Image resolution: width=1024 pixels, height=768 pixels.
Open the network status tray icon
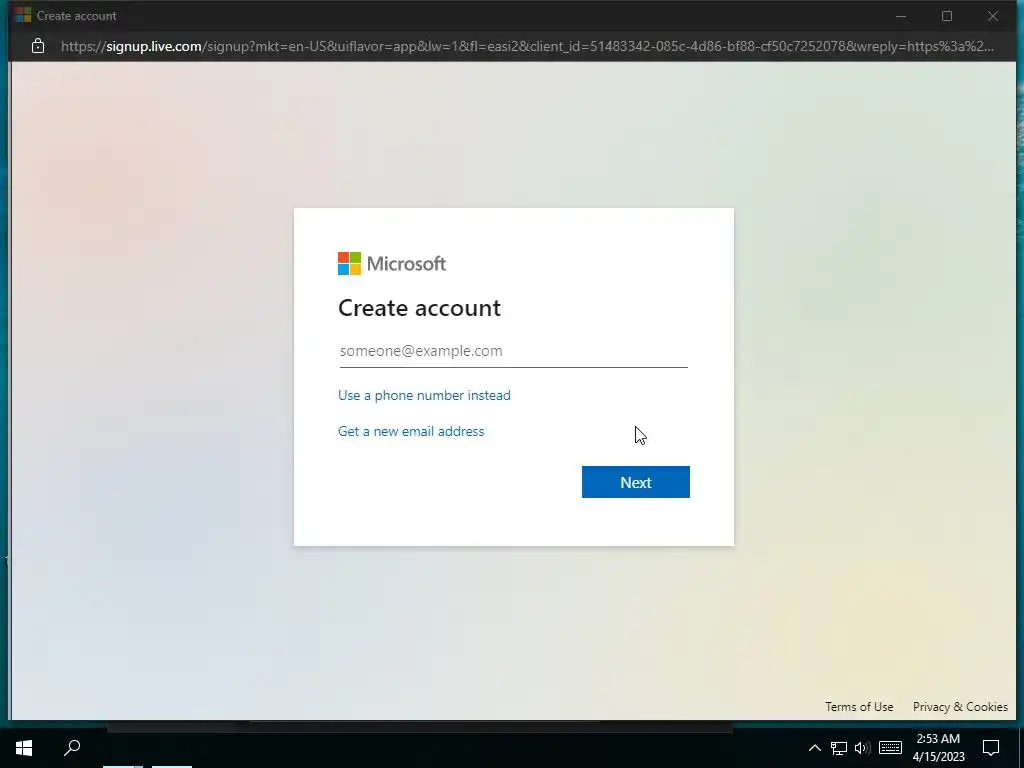[839, 748]
